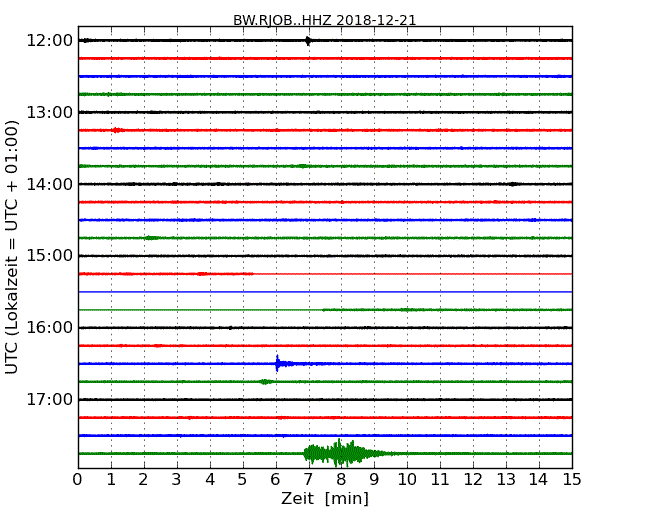The width and height of the screenshot is (650, 520).
Task: Click the red trace bump just after 13:00
Action: [117, 130]
